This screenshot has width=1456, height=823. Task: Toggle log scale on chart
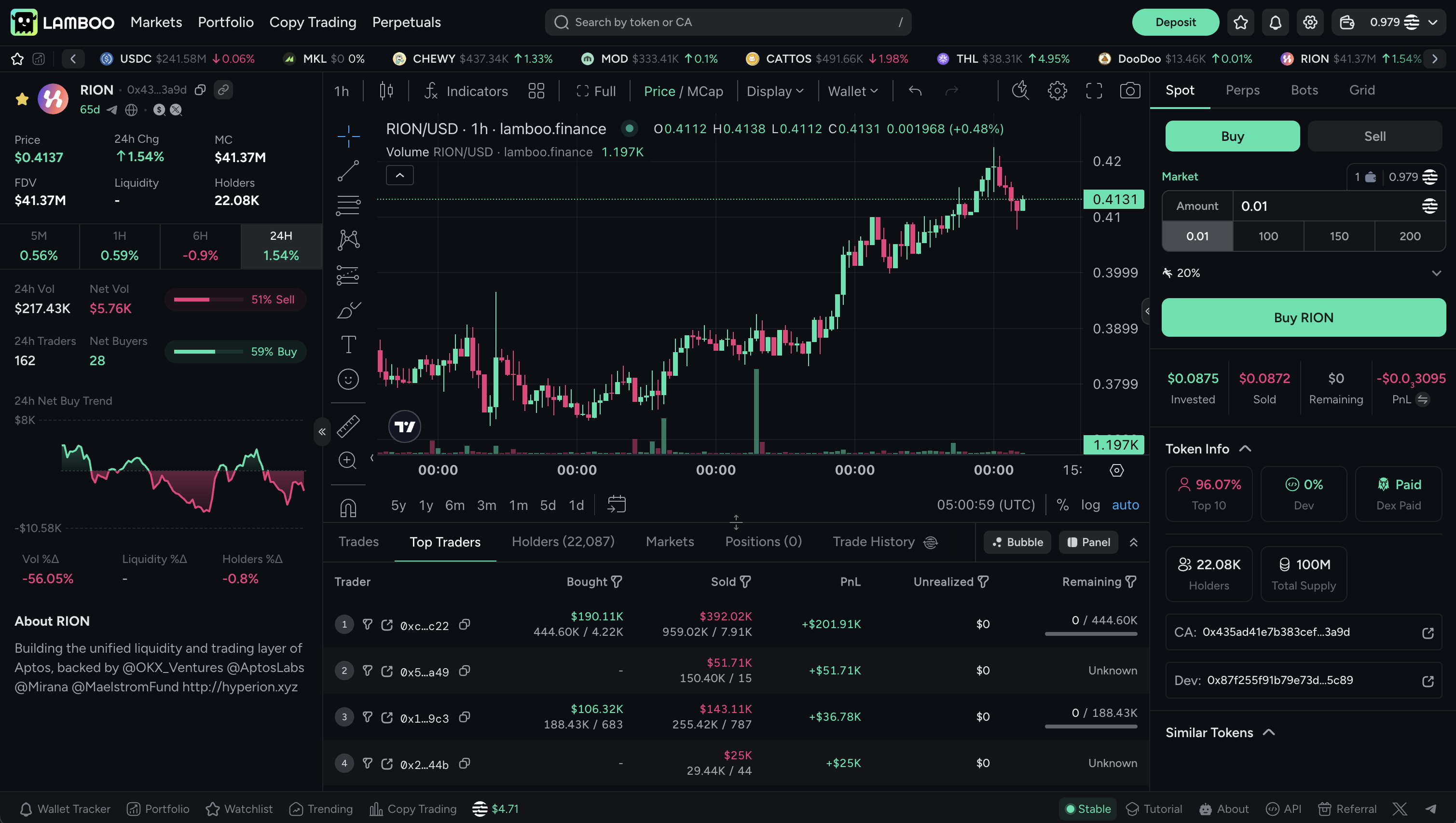[1090, 505]
